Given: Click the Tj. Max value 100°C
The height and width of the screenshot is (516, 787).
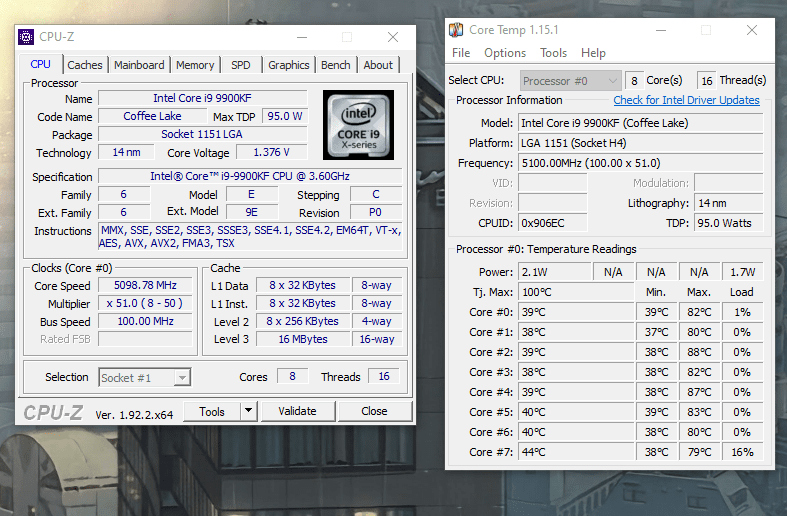Looking at the screenshot, I should click(x=576, y=292).
